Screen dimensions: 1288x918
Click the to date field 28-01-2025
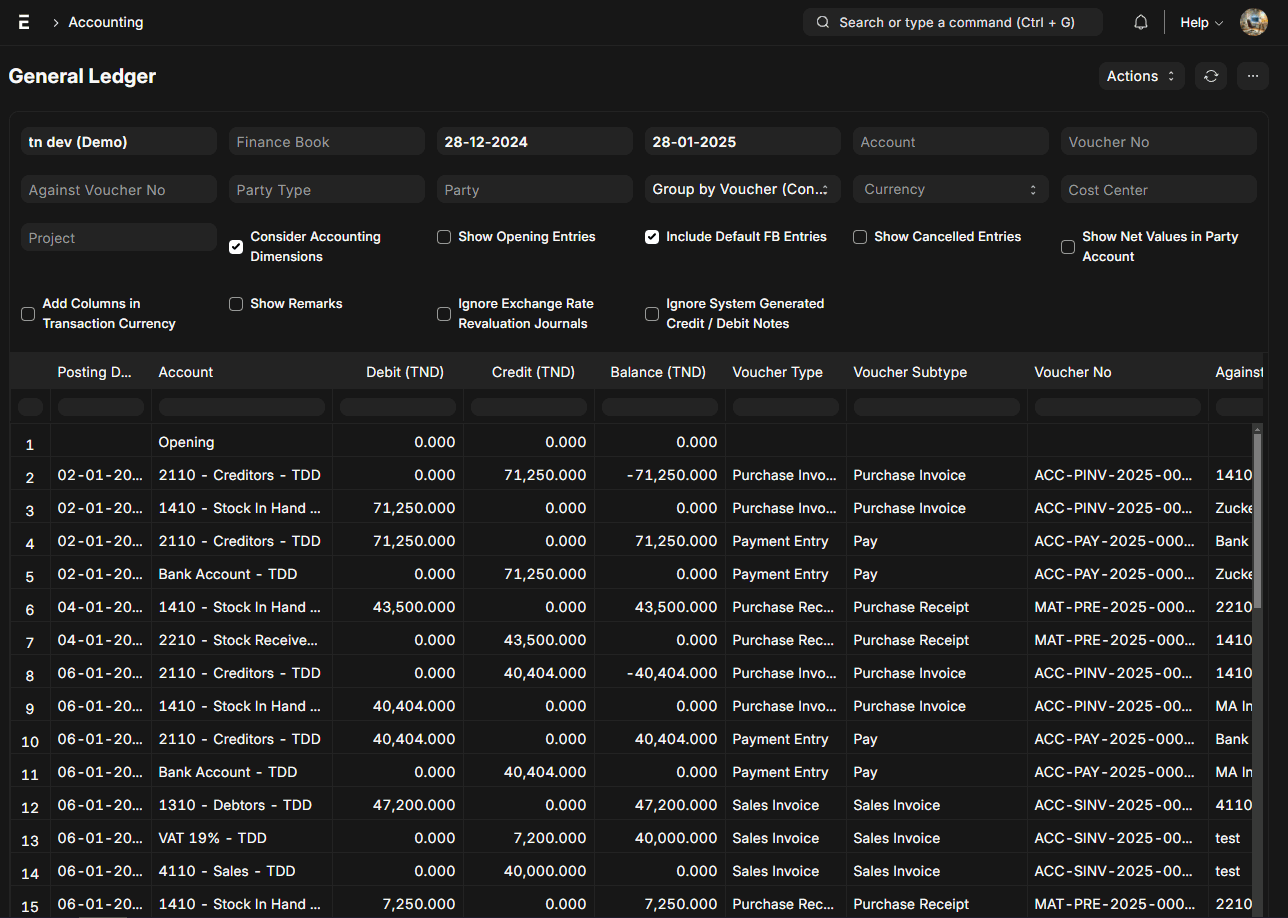pos(743,142)
